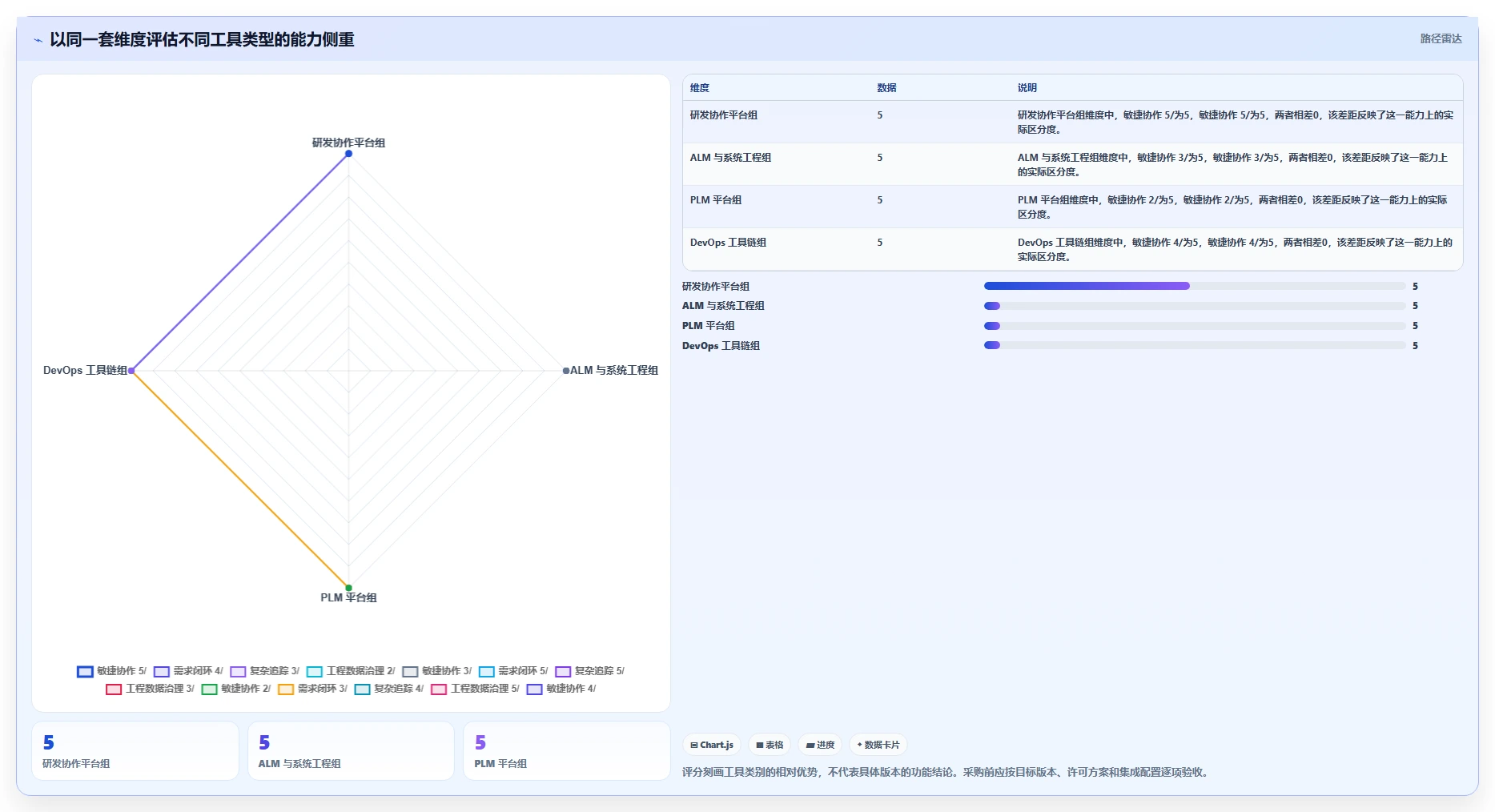1495x812 pixels.
Task: Toggle legend item 敏捷协作 3/
Action: (x=437, y=671)
